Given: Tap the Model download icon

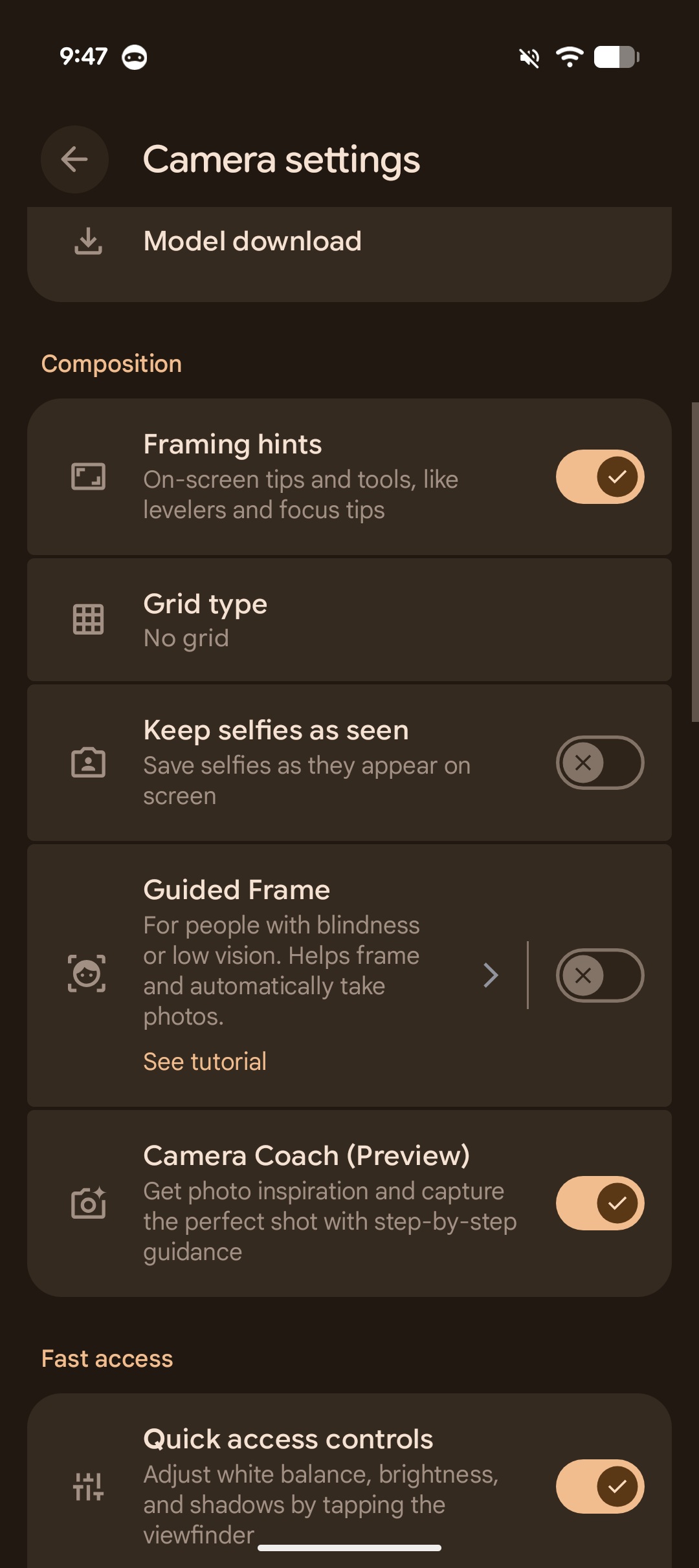Looking at the screenshot, I should pos(88,241).
